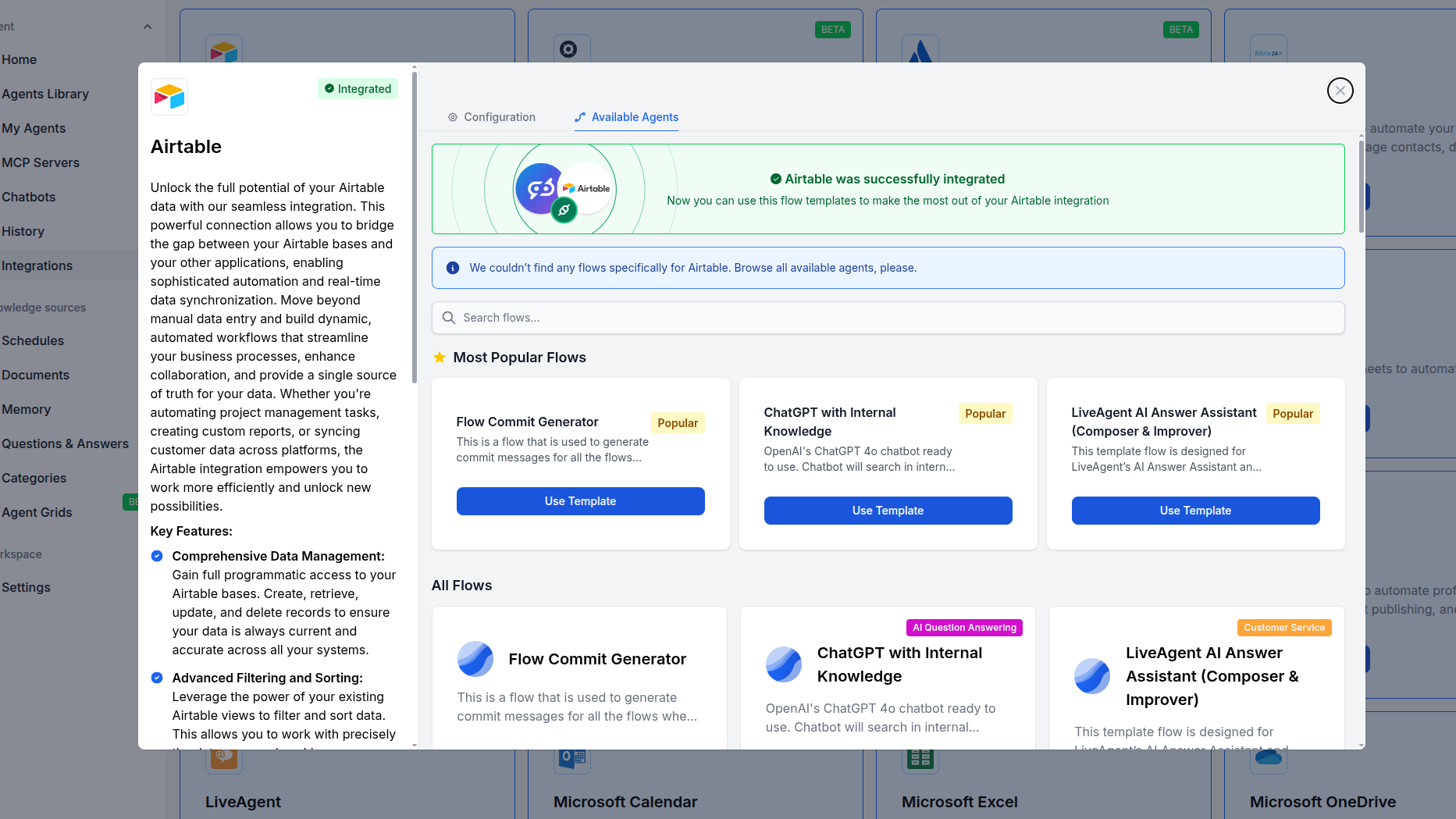
Task: Click the LiveAgent app icon
Action: pos(224,758)
